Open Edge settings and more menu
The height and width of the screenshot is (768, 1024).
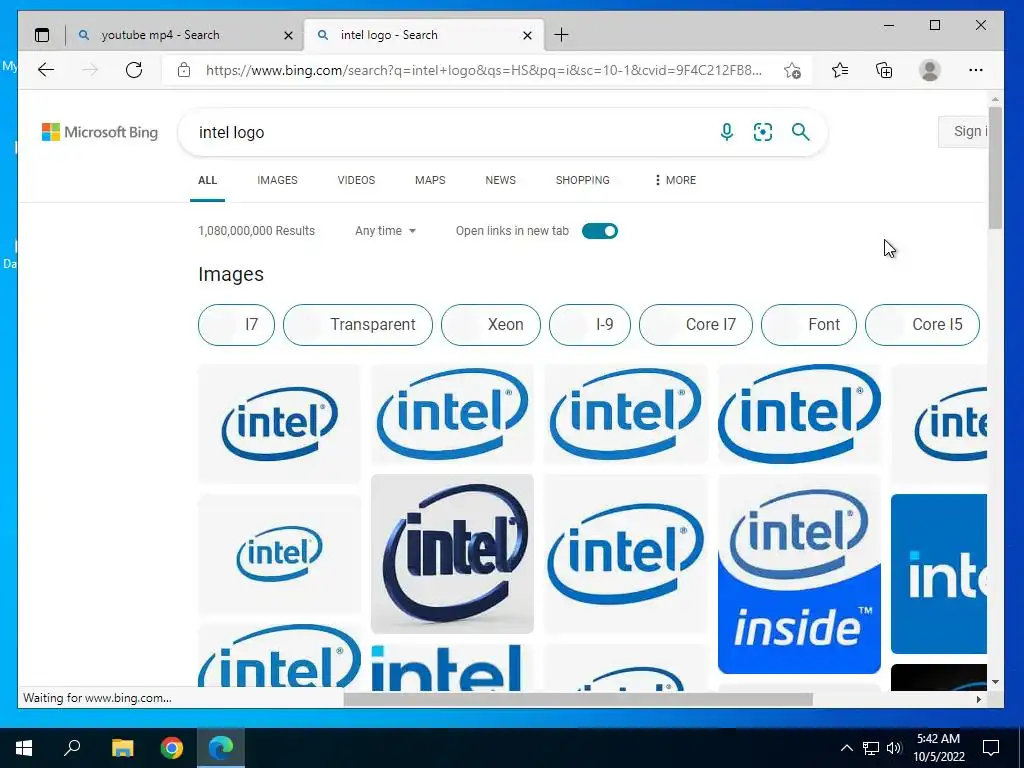click(976, 70)
